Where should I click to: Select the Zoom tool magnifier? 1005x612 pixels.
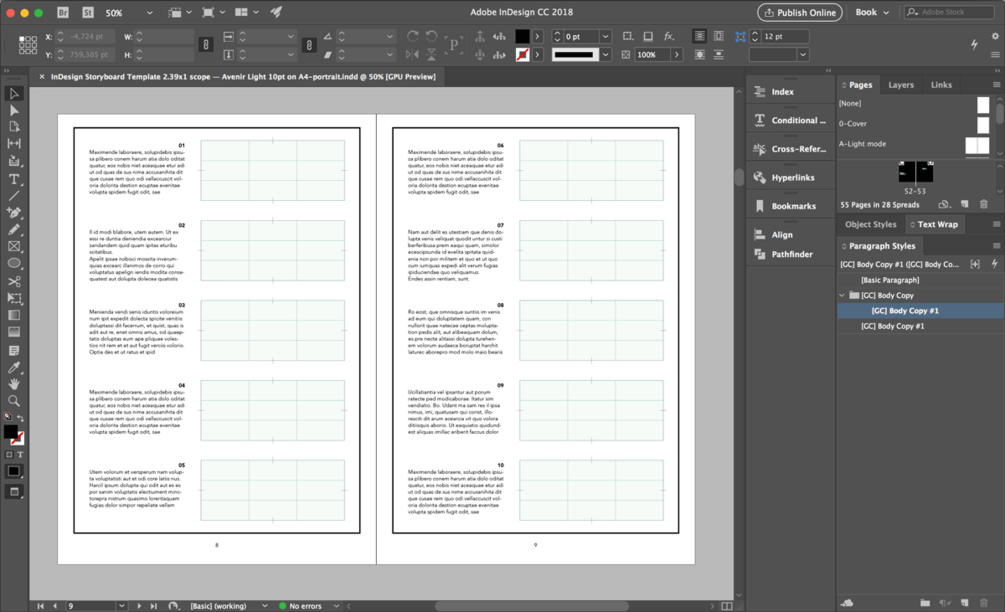13,401
